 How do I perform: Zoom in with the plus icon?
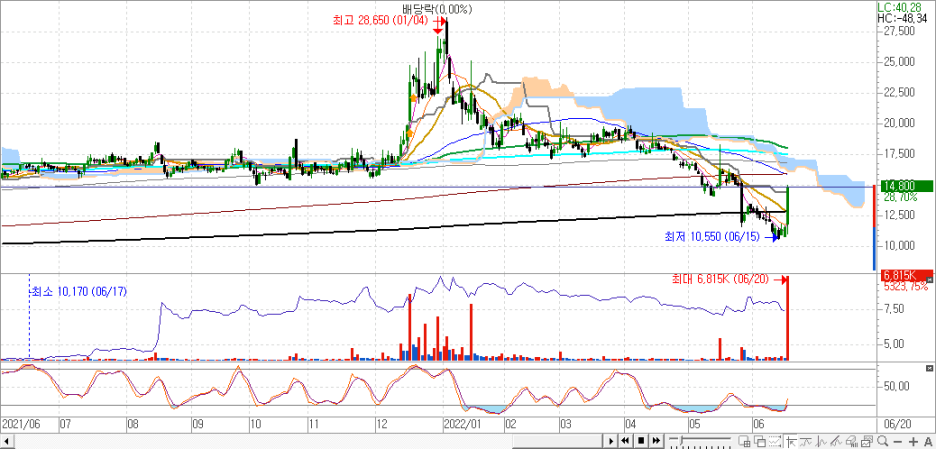pyautogui.click(x=913, y=442)
